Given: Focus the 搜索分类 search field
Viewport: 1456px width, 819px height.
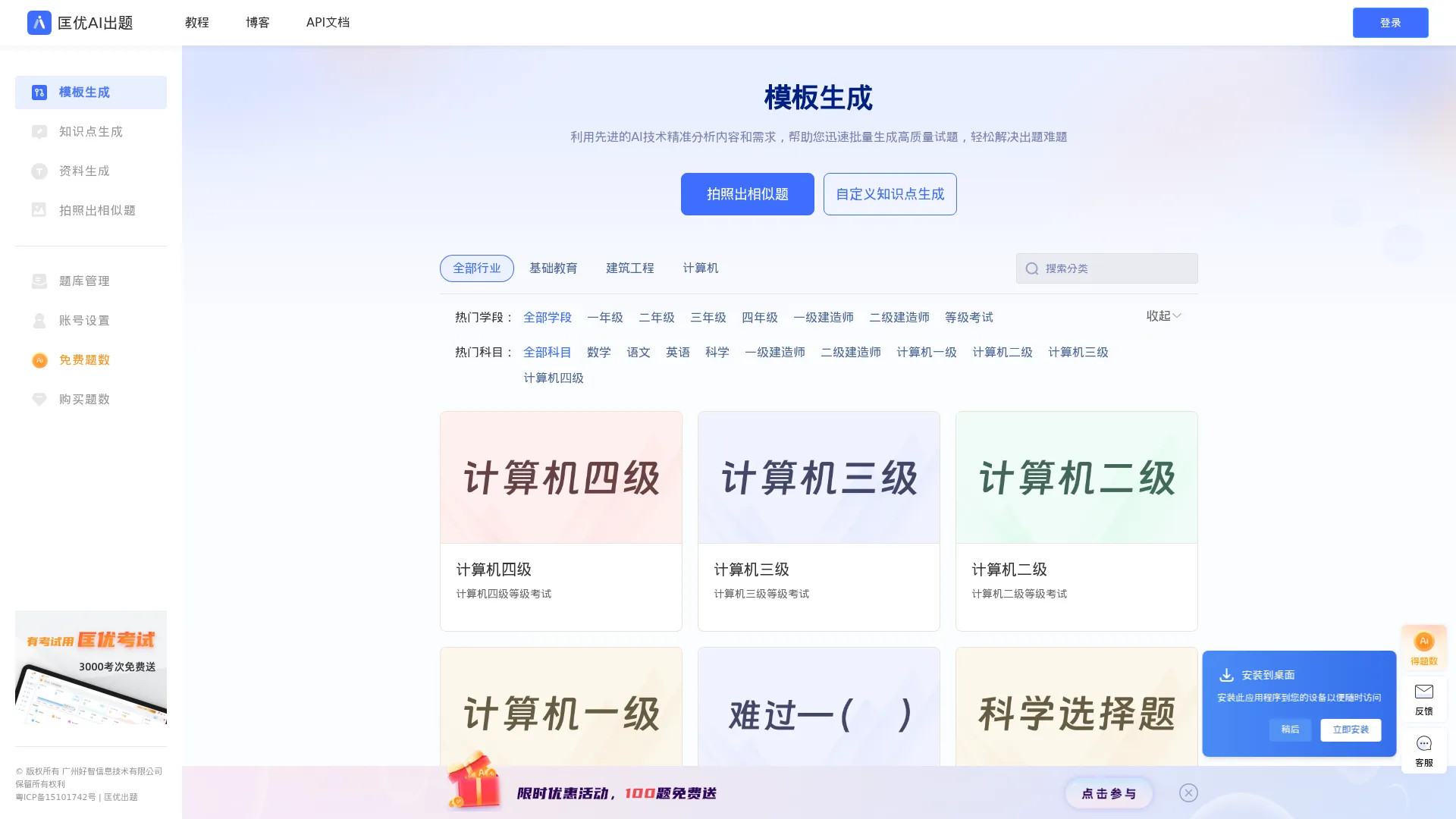Looking at the screenshot, I should coord(1107,268).
